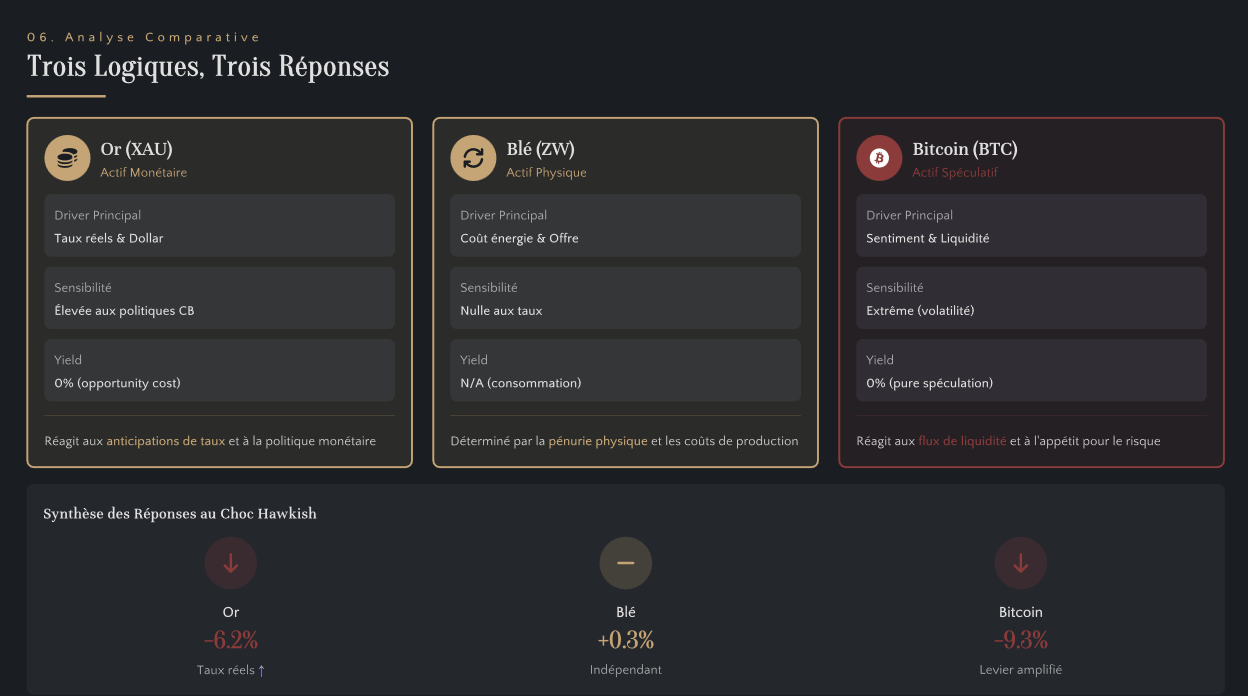
Task: Click the minus icon above Blé
Action: 626,563
